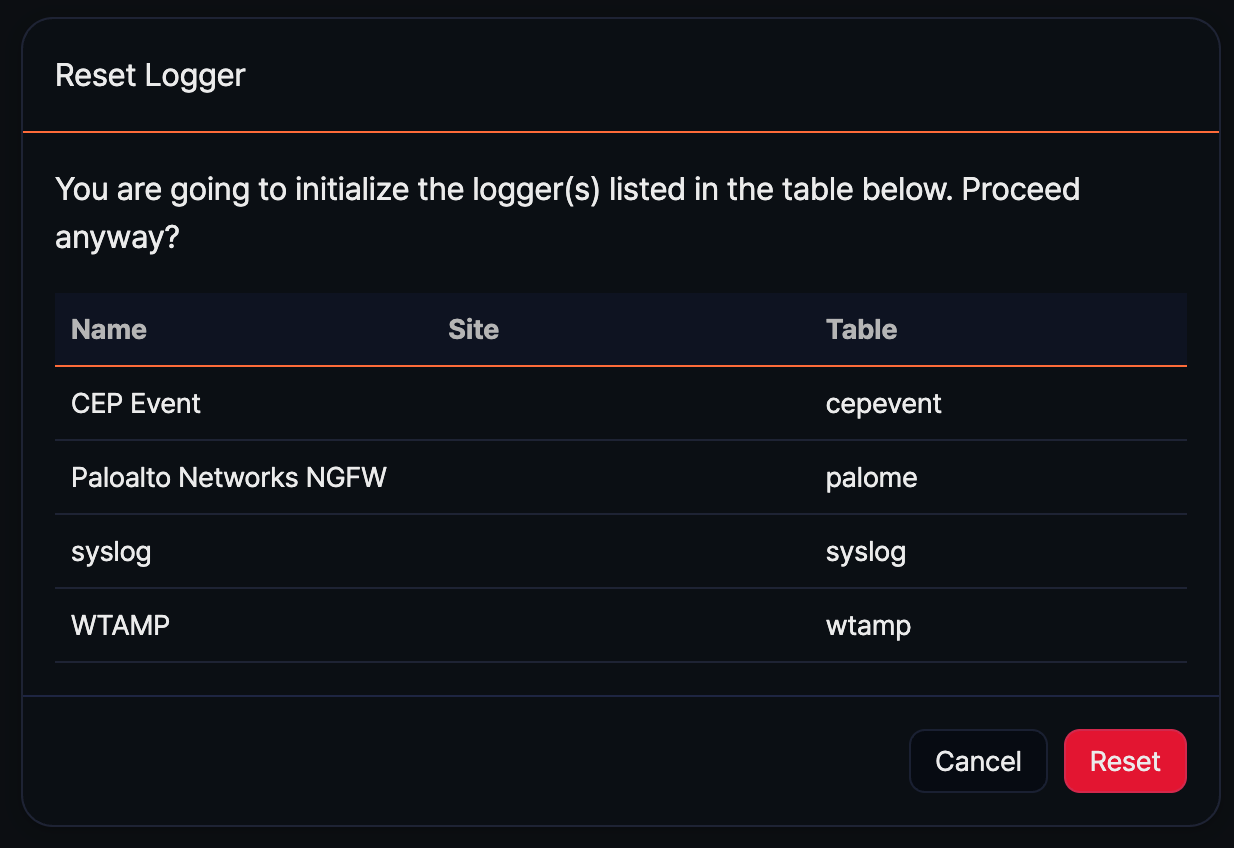Click the Name column header

109,330
